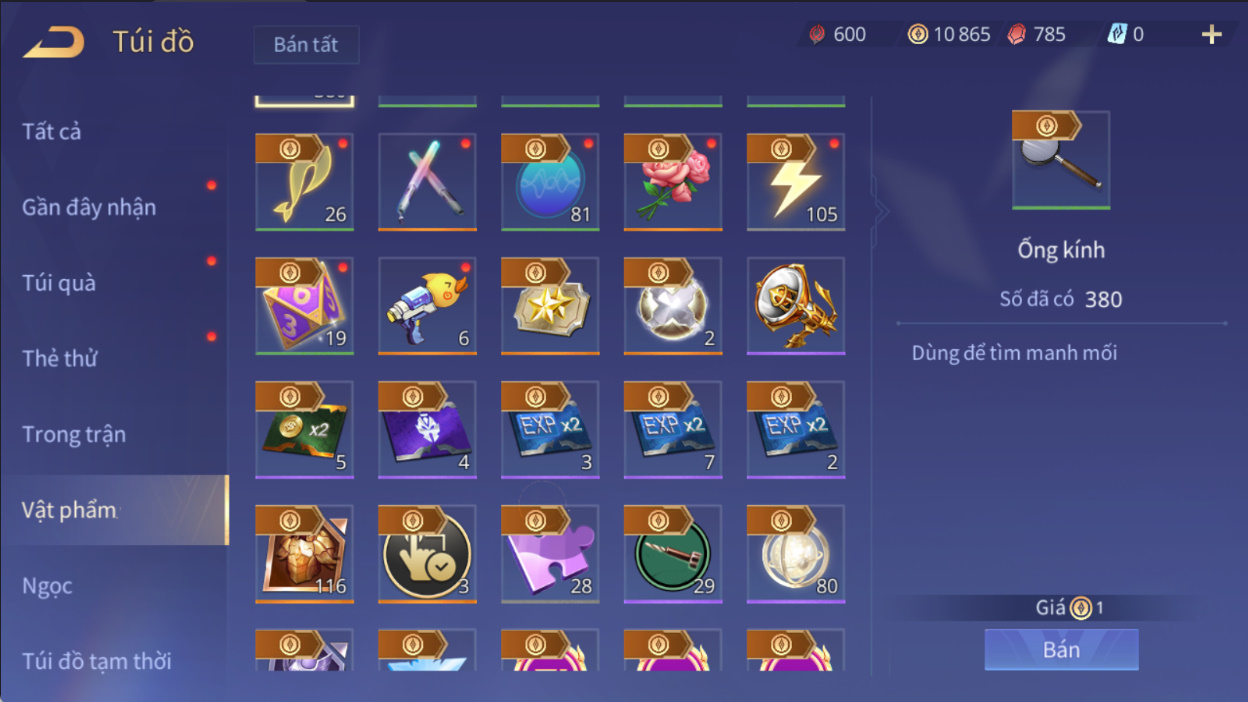Viewport: 1248px width, 702px height.
Task: Select the golden trumpet shield item
Action: (x=795, y=306)
